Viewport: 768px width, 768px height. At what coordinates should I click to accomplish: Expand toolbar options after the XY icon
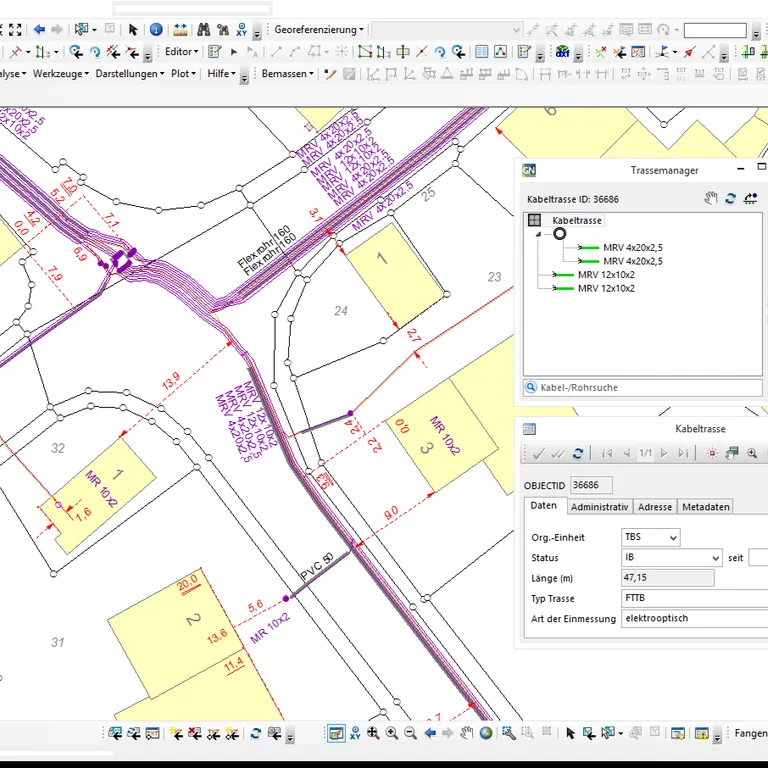(257, 33)
